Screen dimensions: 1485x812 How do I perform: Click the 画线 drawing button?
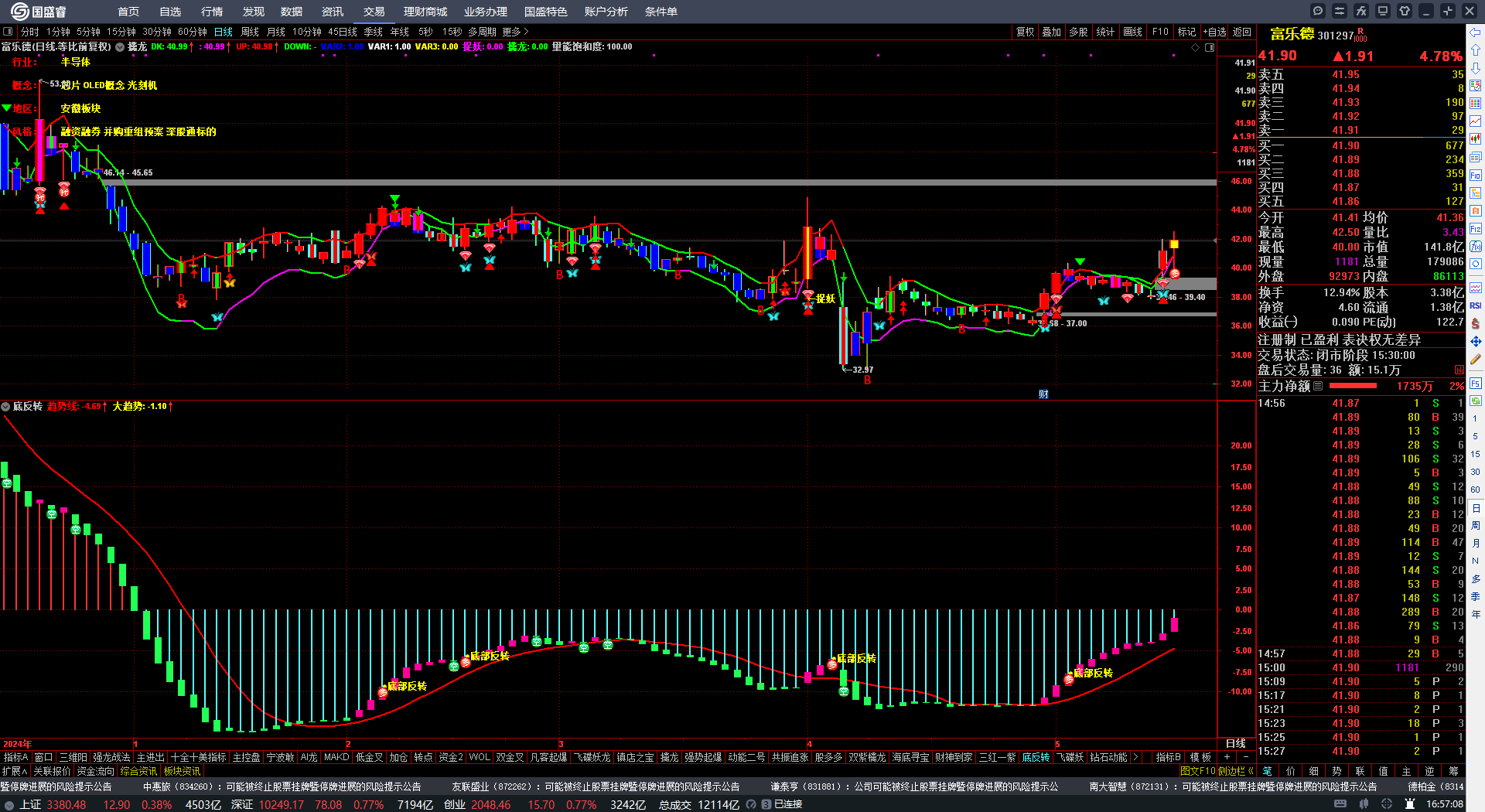click(x=1133, y=32)
